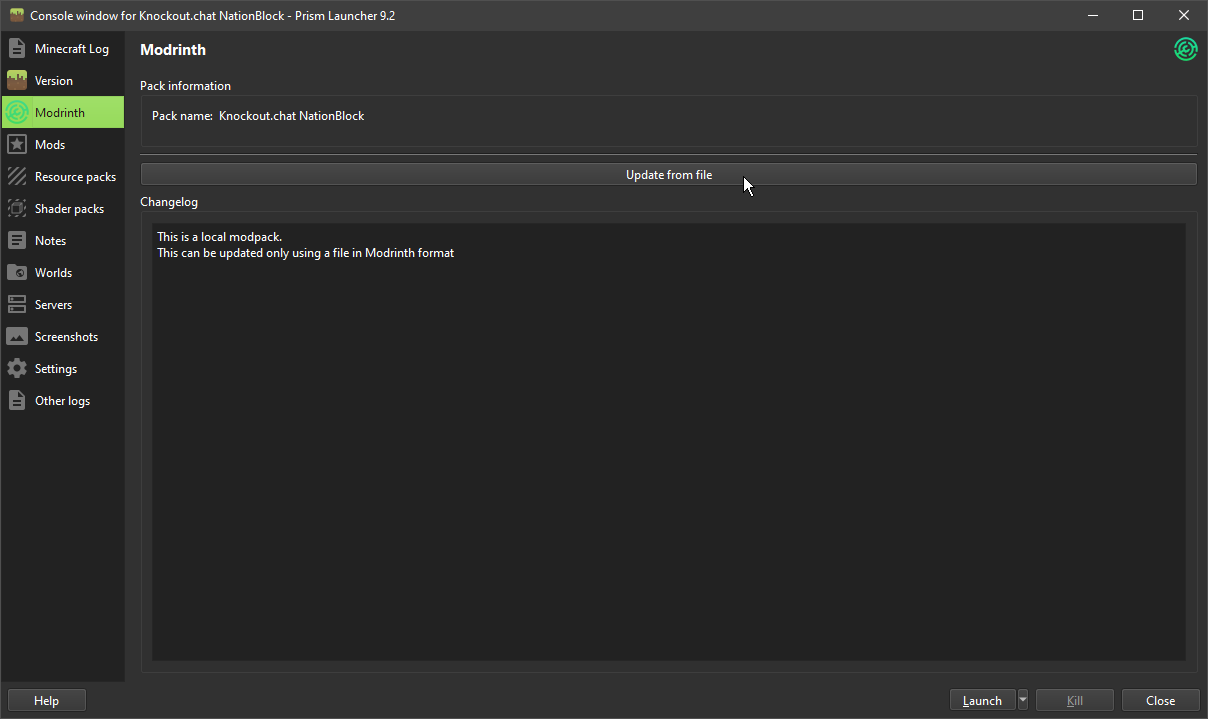View the Other logs page label
Viewport: 1208px width, 719px height.
click(x=62, y=400)
